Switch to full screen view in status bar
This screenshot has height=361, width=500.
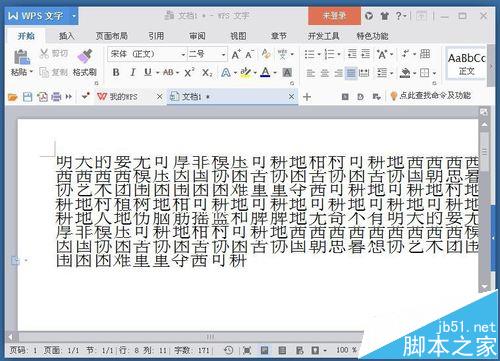247,350
